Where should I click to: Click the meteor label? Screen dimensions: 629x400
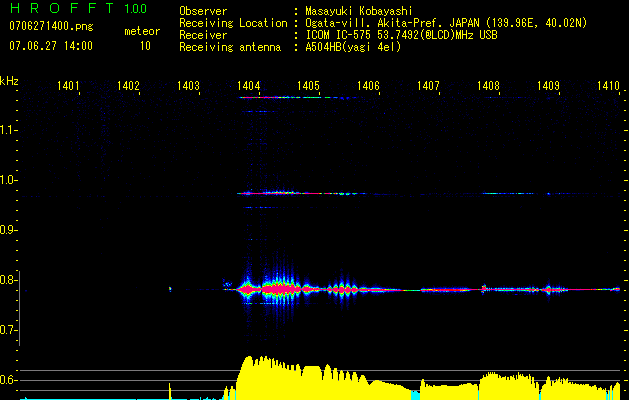pos(142,31)
